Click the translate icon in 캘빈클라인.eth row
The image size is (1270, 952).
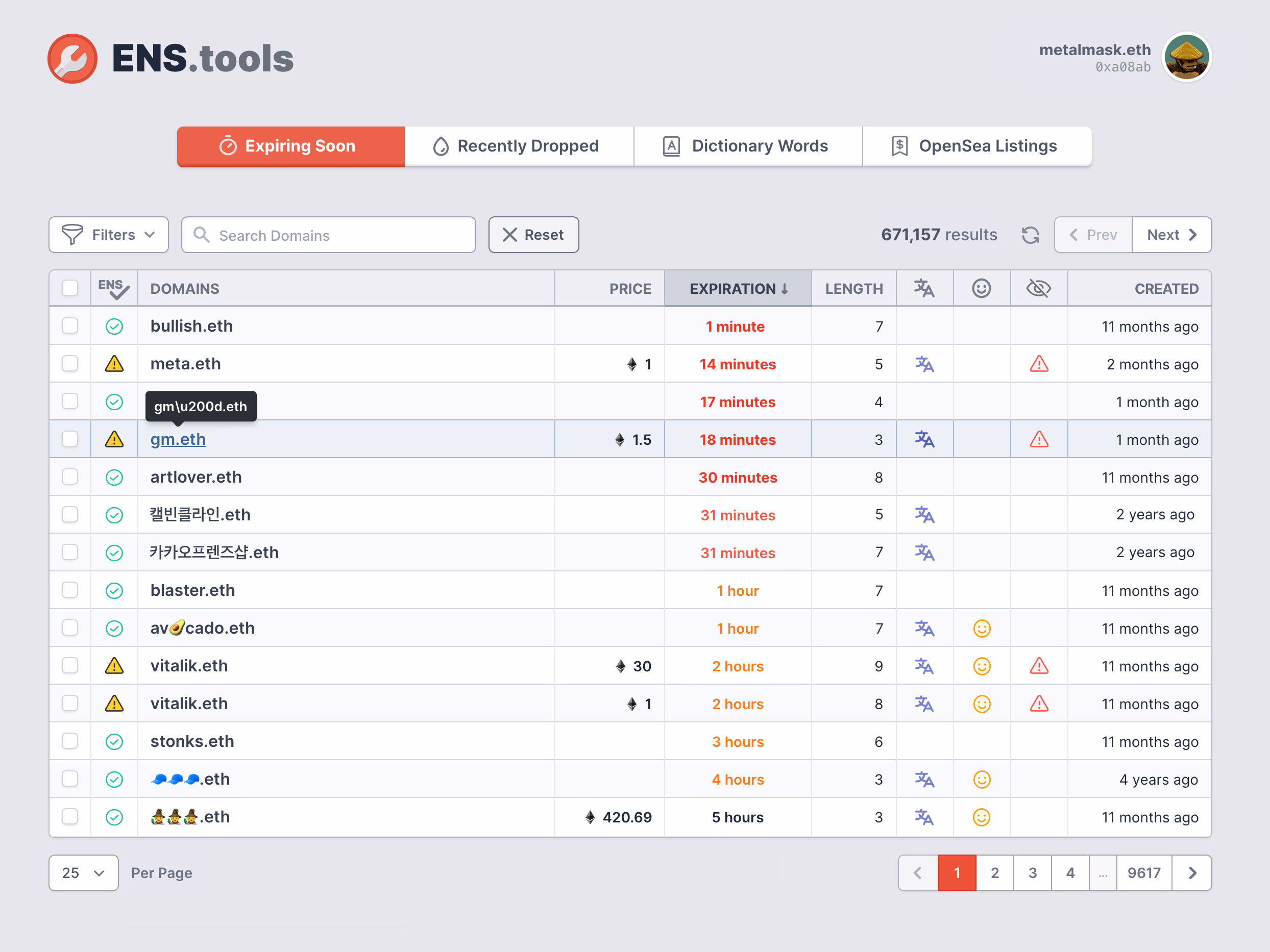coord(924,515)
